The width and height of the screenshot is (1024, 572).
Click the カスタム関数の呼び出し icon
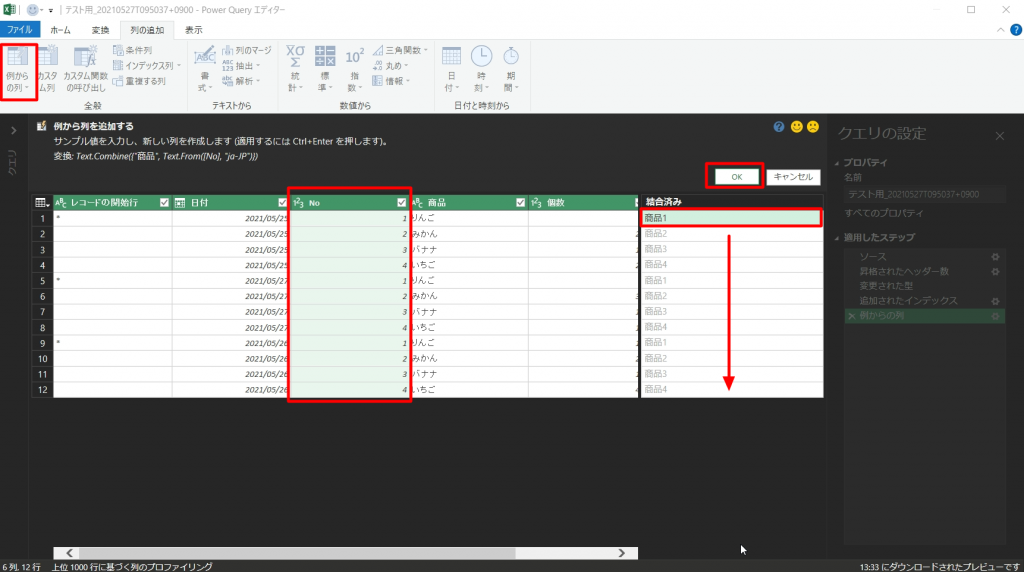[x=85, y=60]
